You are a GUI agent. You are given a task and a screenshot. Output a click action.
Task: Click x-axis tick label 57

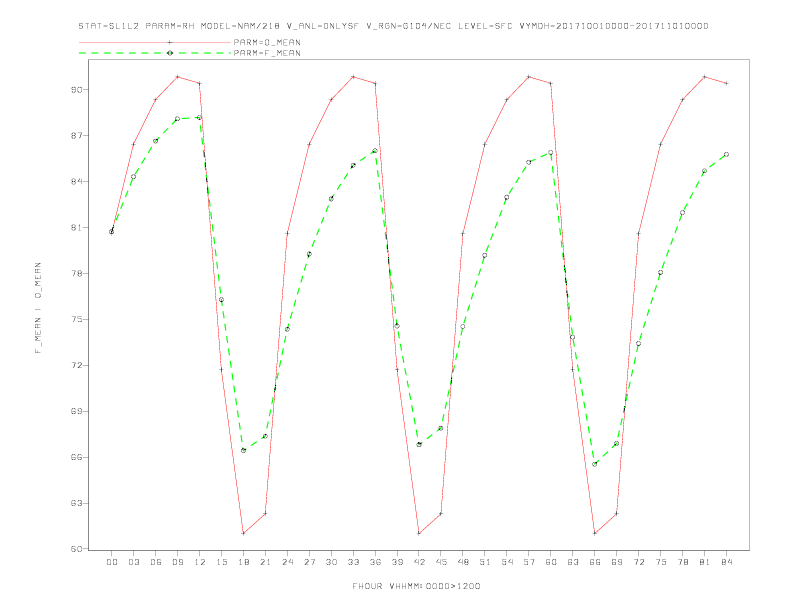(x=529, y=562)
